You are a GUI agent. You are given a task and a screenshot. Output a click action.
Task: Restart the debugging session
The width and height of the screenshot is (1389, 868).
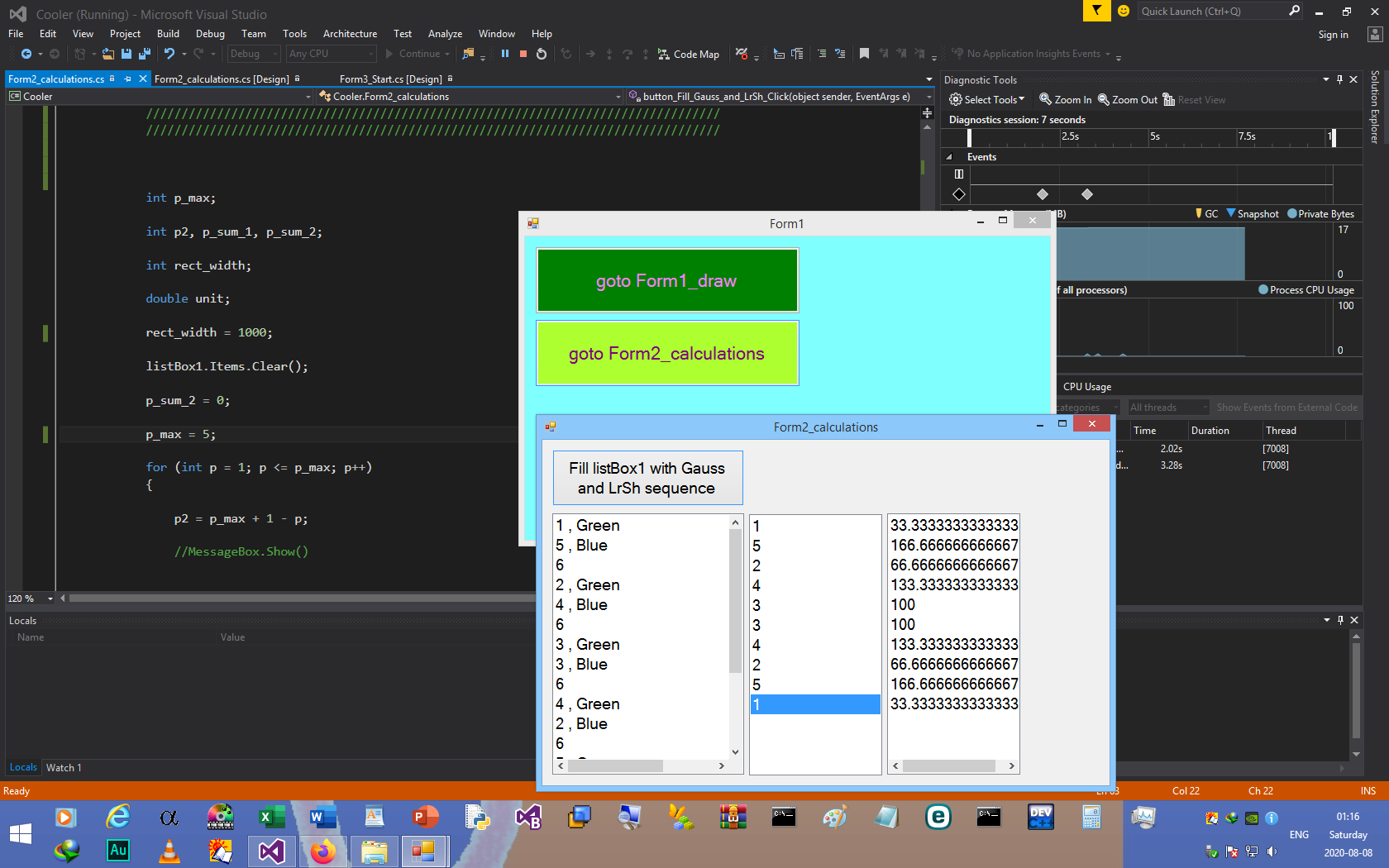tap(542, 54)
